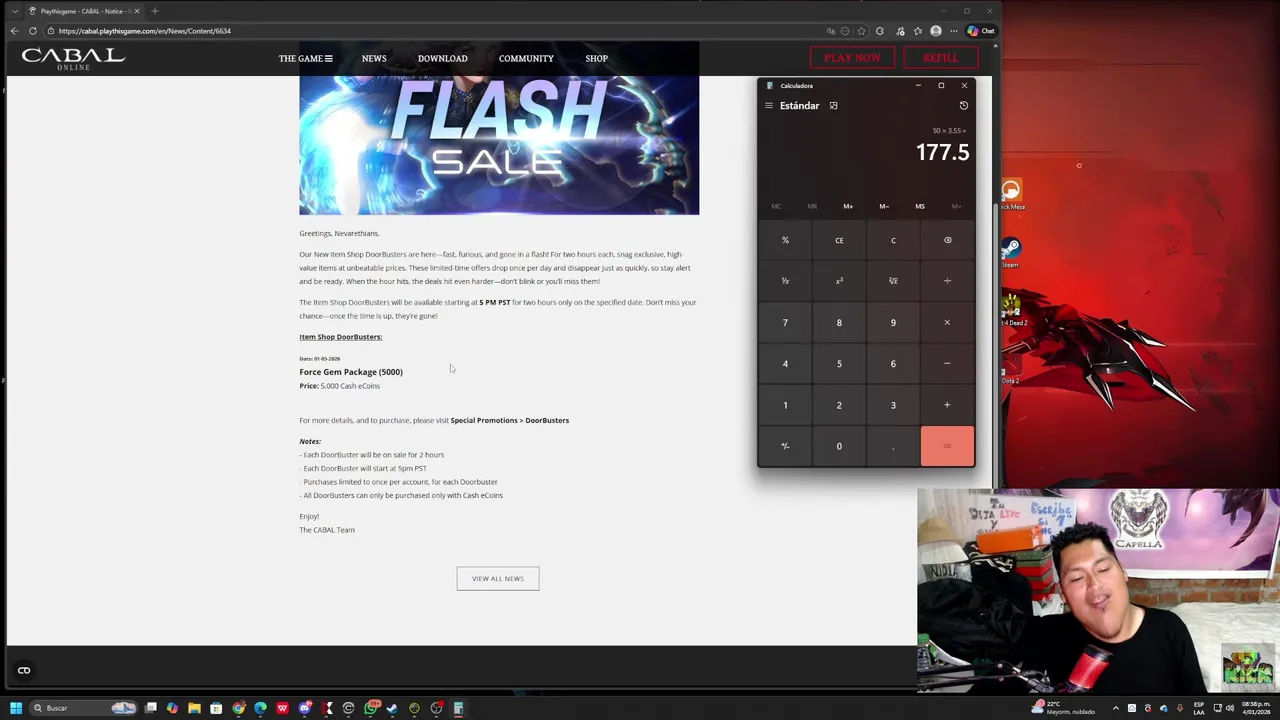
Task: Click the MS memory store button
Action: (x=920, y=206)
